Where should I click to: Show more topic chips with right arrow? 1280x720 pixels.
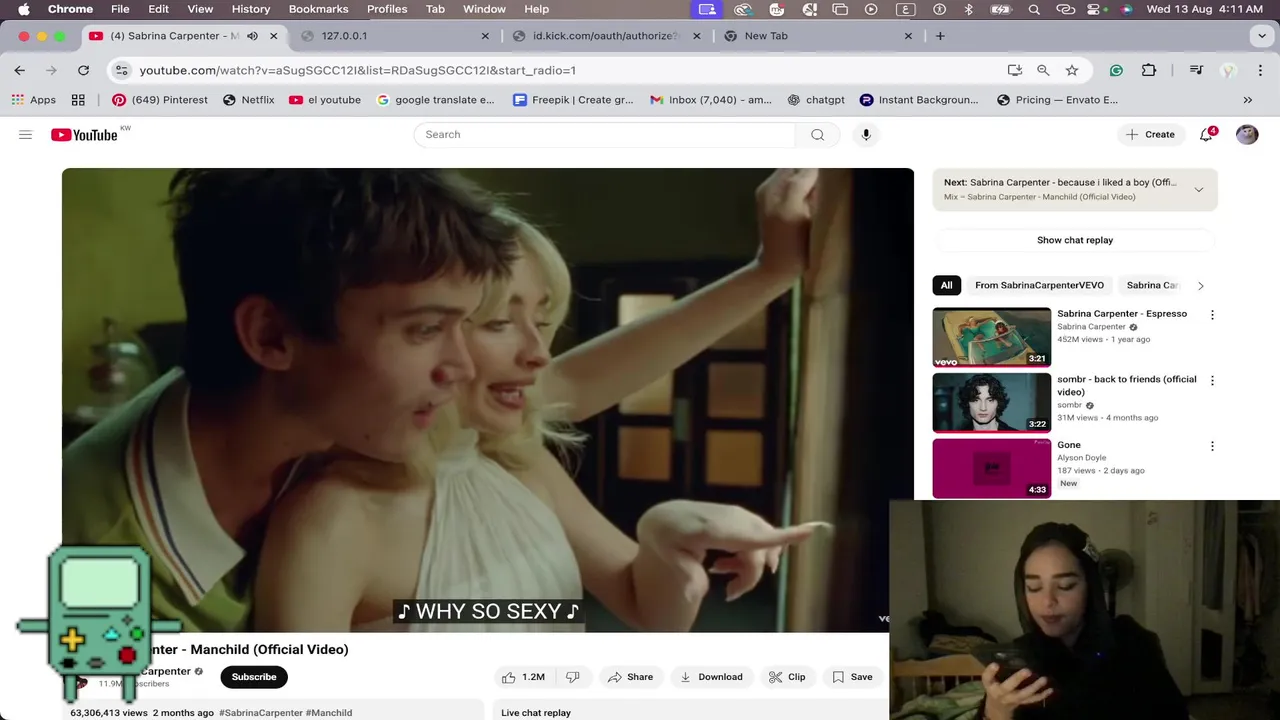pos(1200,286)
